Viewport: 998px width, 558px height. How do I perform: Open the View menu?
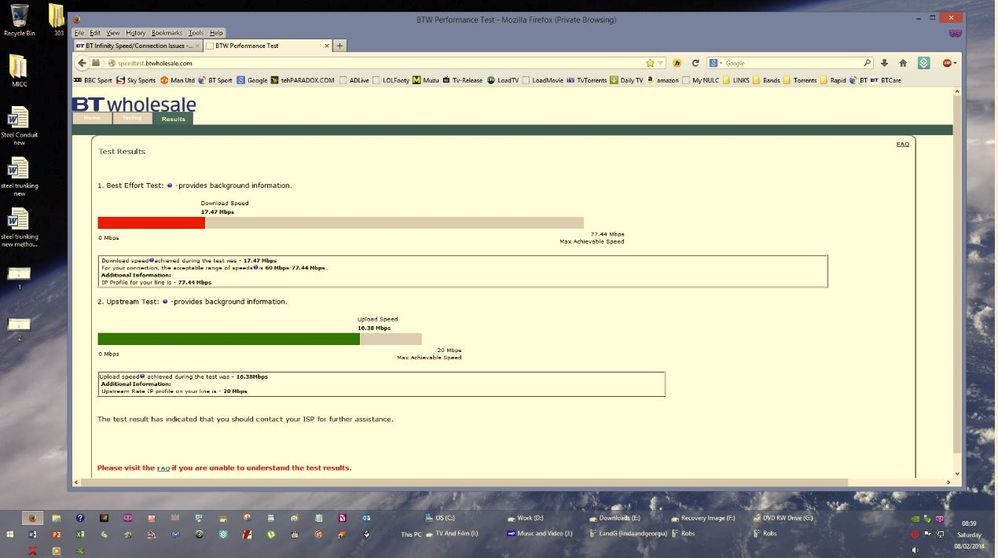point(113,32)
